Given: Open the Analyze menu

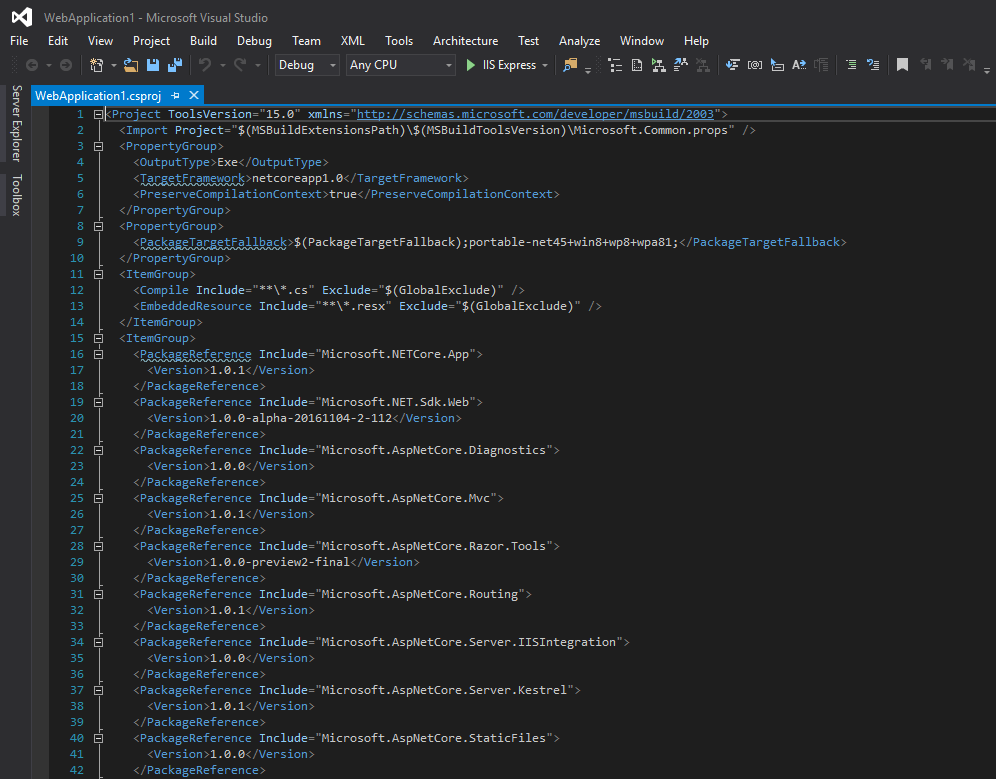Looking at the screenshot, I should [579, 41].
